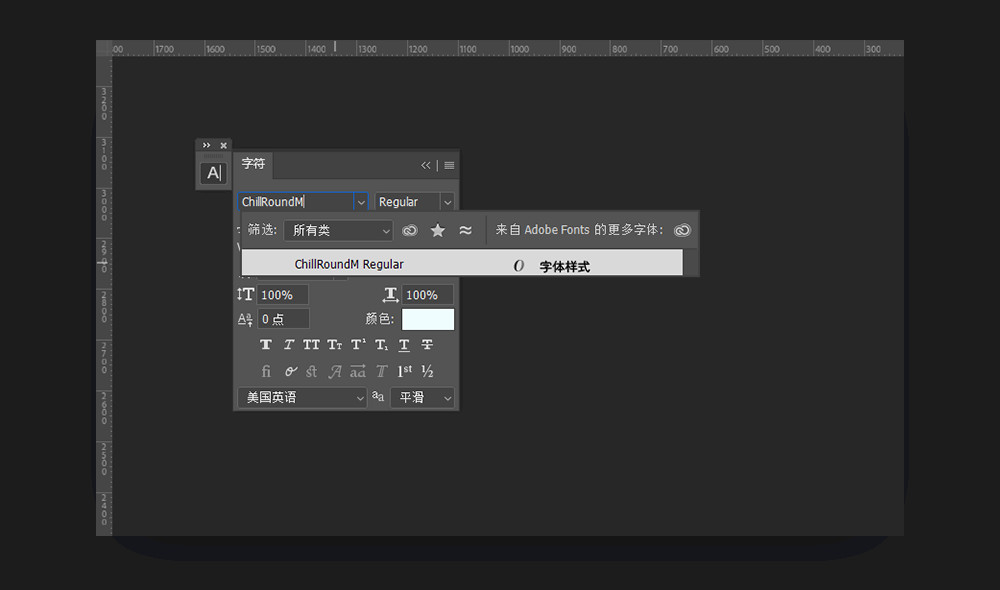1000x590 pixels.
Task: Click the text color swatch
Action: point(428,319)
